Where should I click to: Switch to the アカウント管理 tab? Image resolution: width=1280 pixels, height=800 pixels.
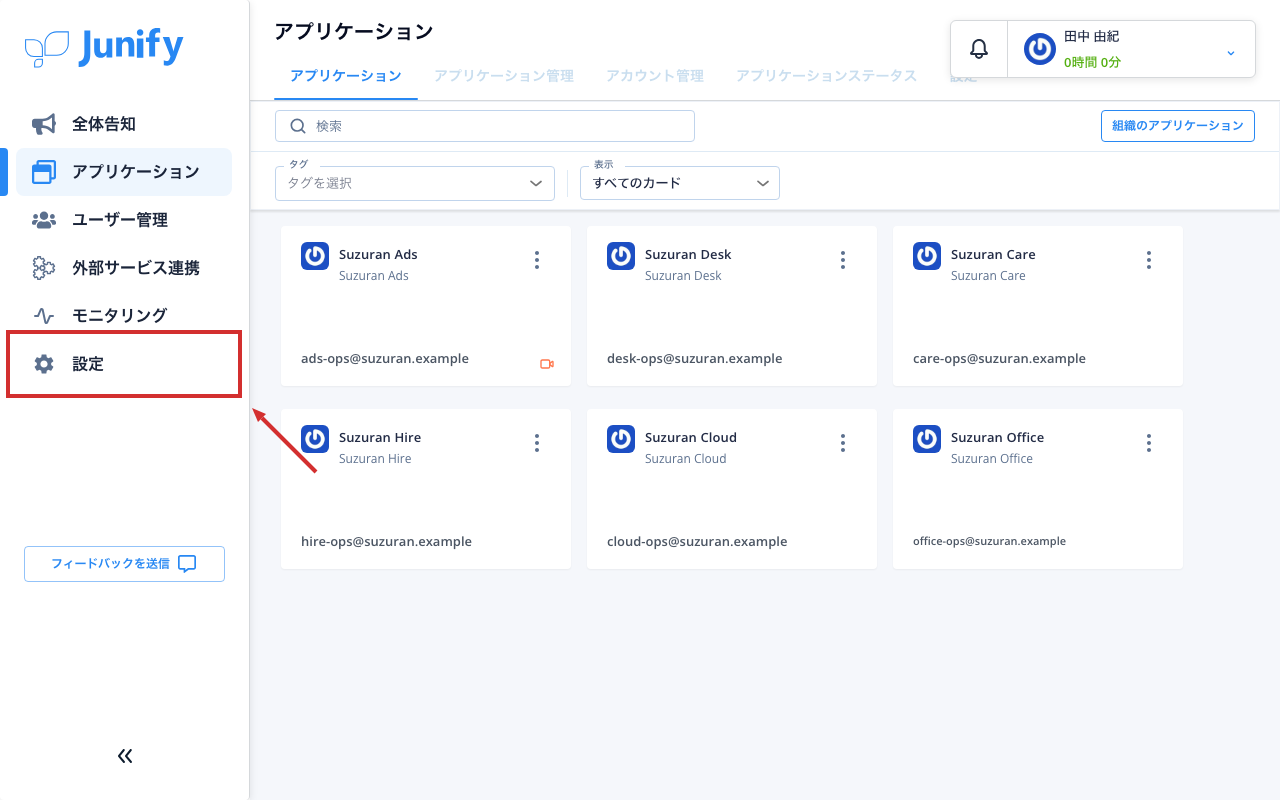point(655,76)
